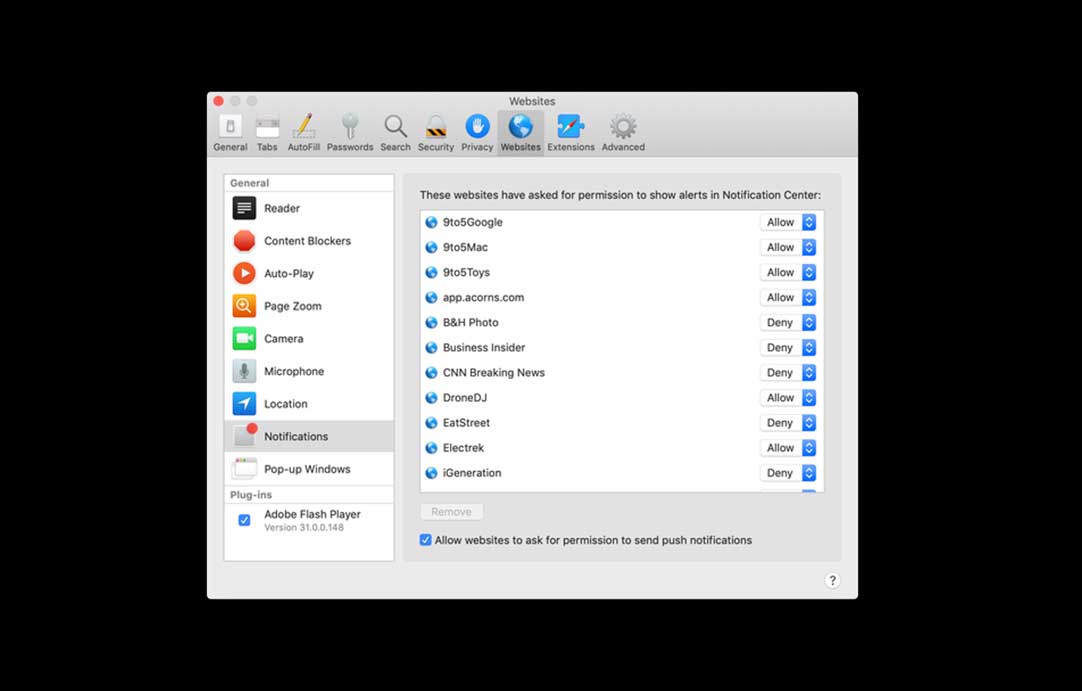Open Advanced preferences gear icon
Screen dimensions: 1082x691
click(623, 126)
